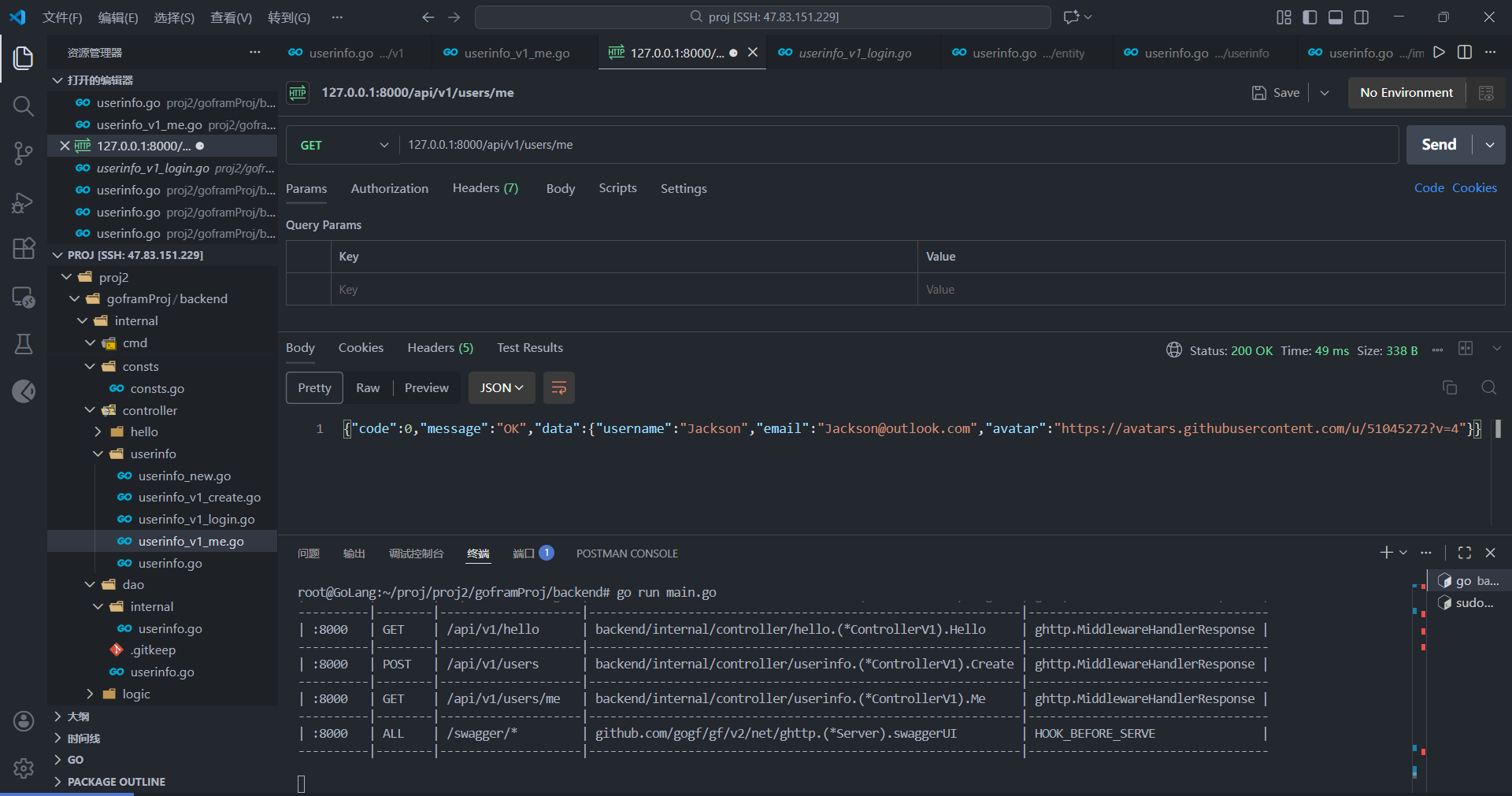
Task: Open Remote Explorer in activity bar
Action: pos(24,297)
